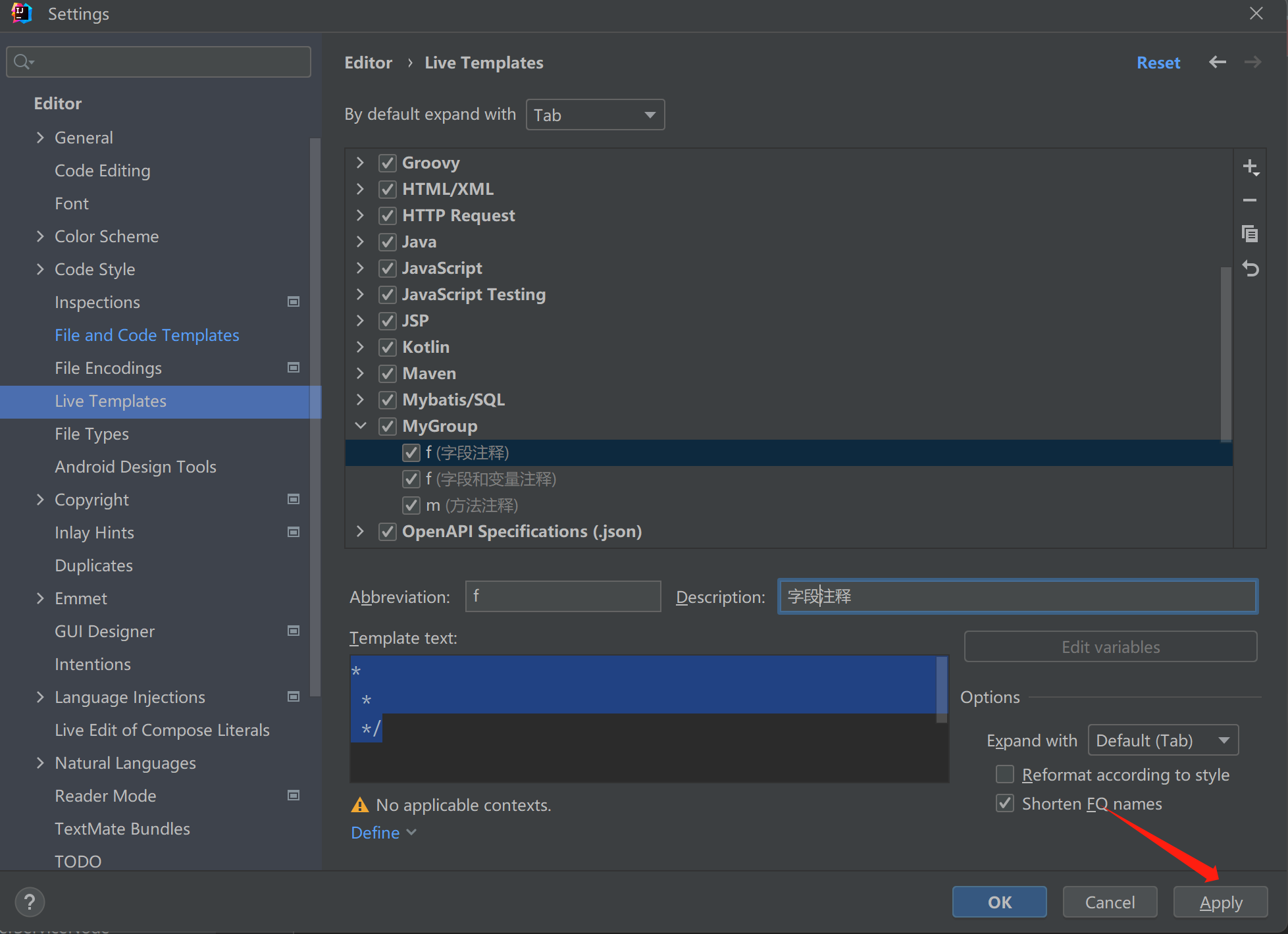Toggle checkbox of f (字段注释) template
This screenshot has width=1288, height=934.
click(411, 452)
